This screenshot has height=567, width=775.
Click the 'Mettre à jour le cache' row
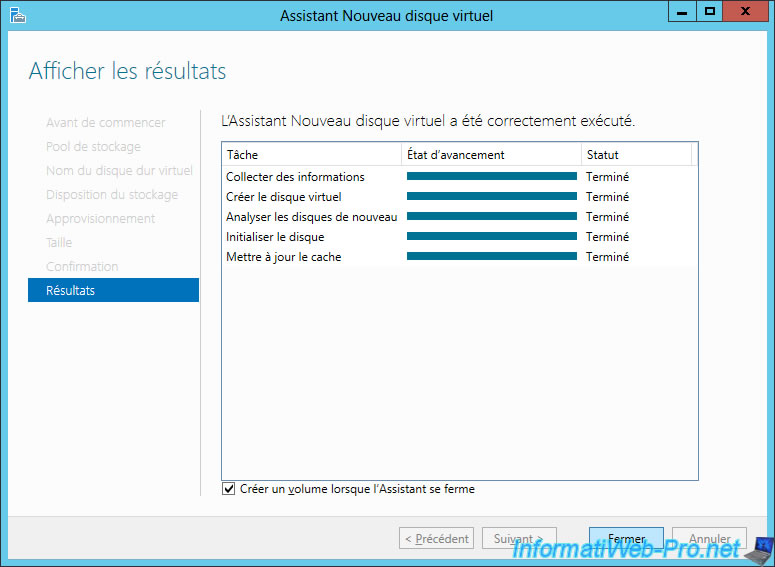click(460, 257)
